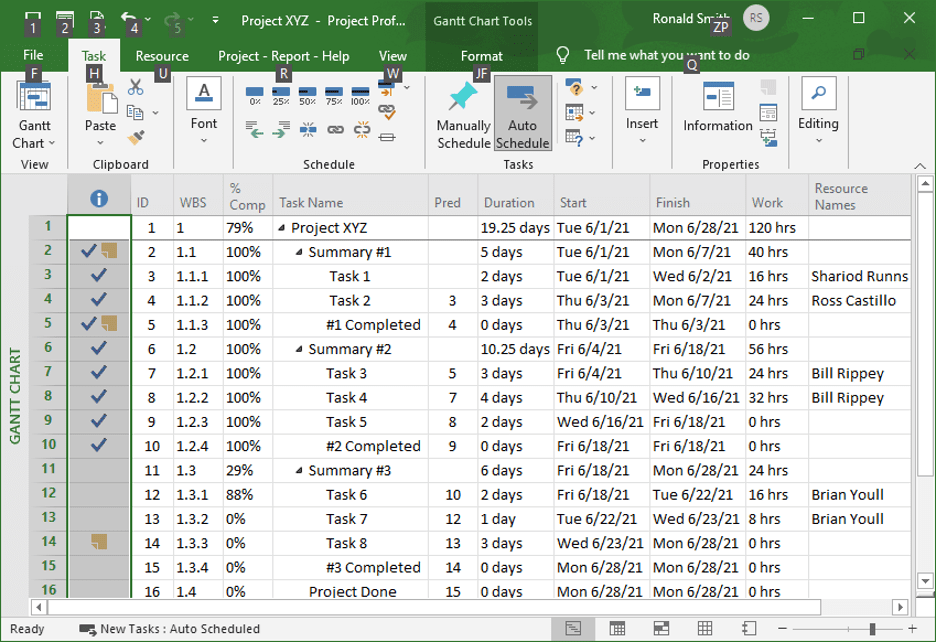936x642 pixels.
Task: Enable Manually Schedule mode
Action: 463,115
